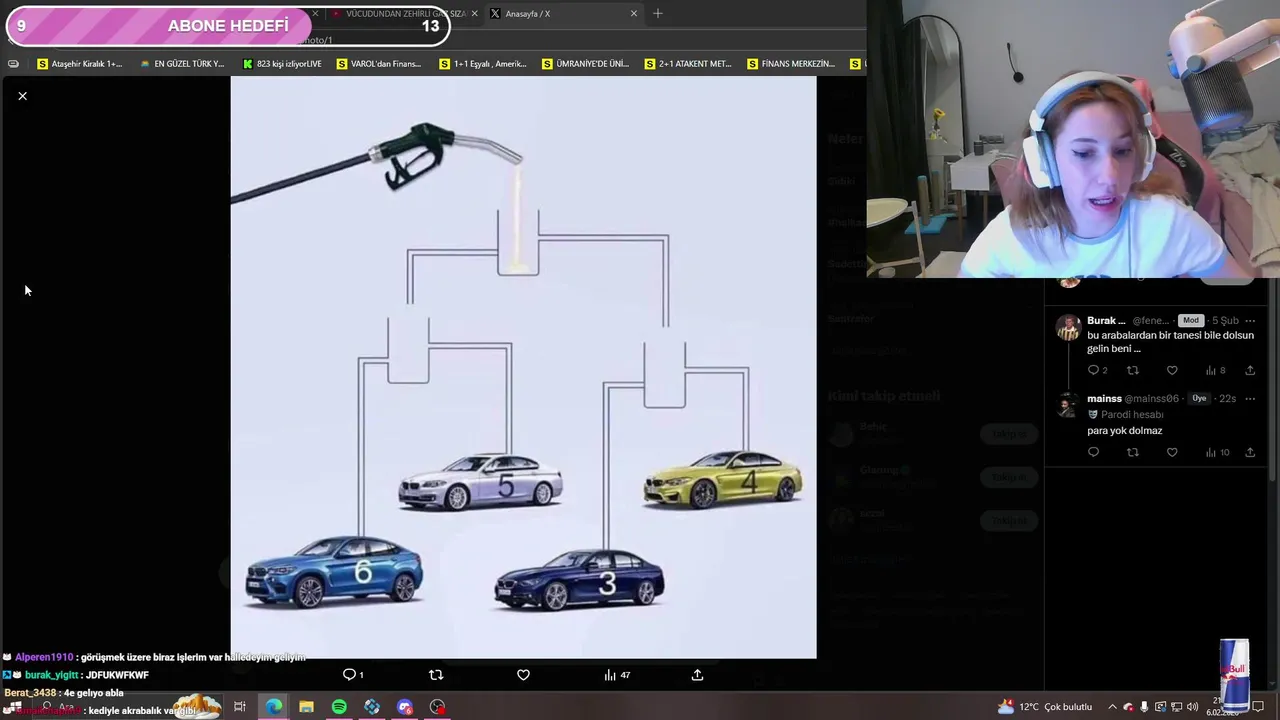Close the 'Anasayfa / X' tab

click(633, 14)
